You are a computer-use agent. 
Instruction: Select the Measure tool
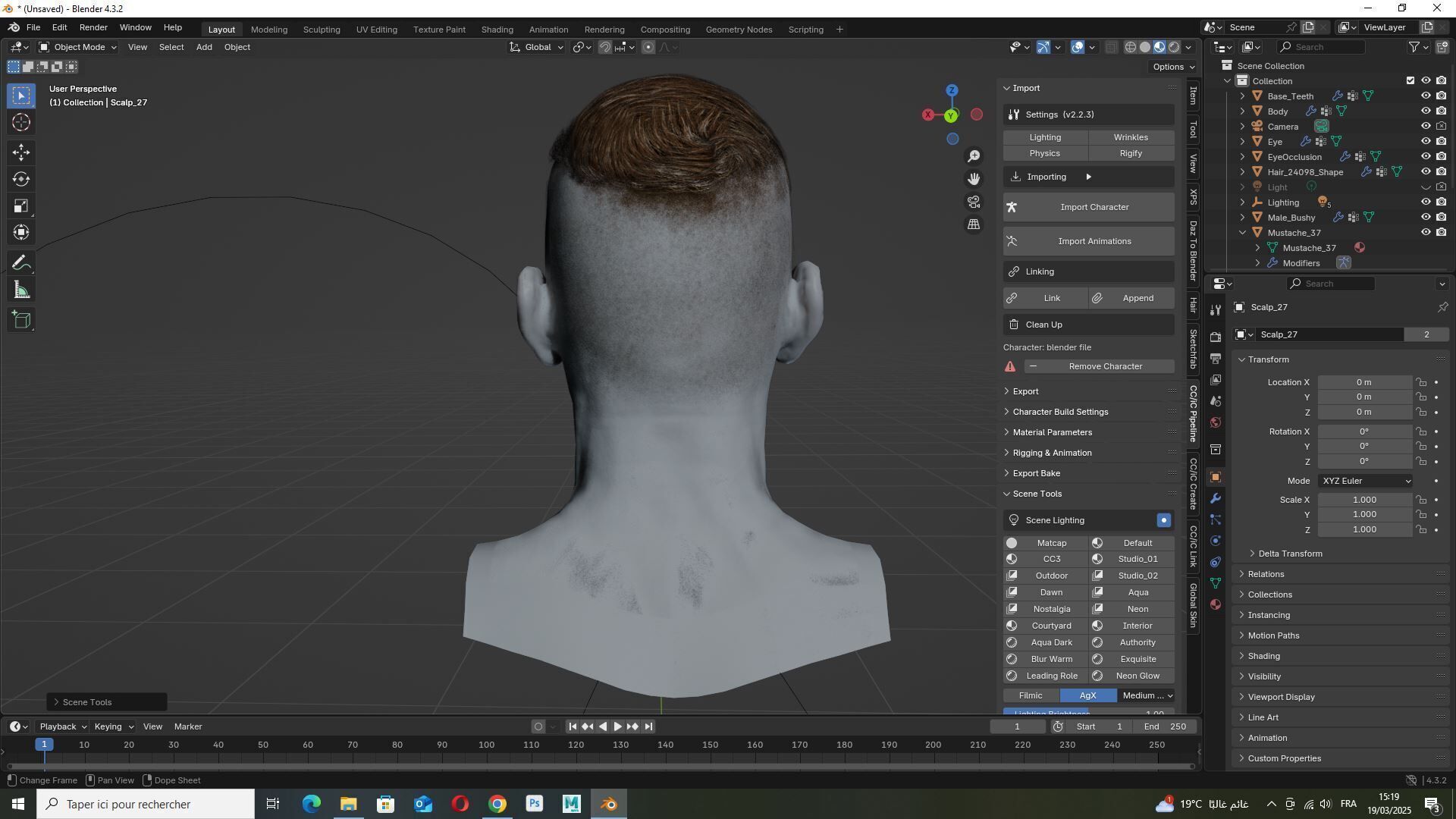[x=21, y=290]
